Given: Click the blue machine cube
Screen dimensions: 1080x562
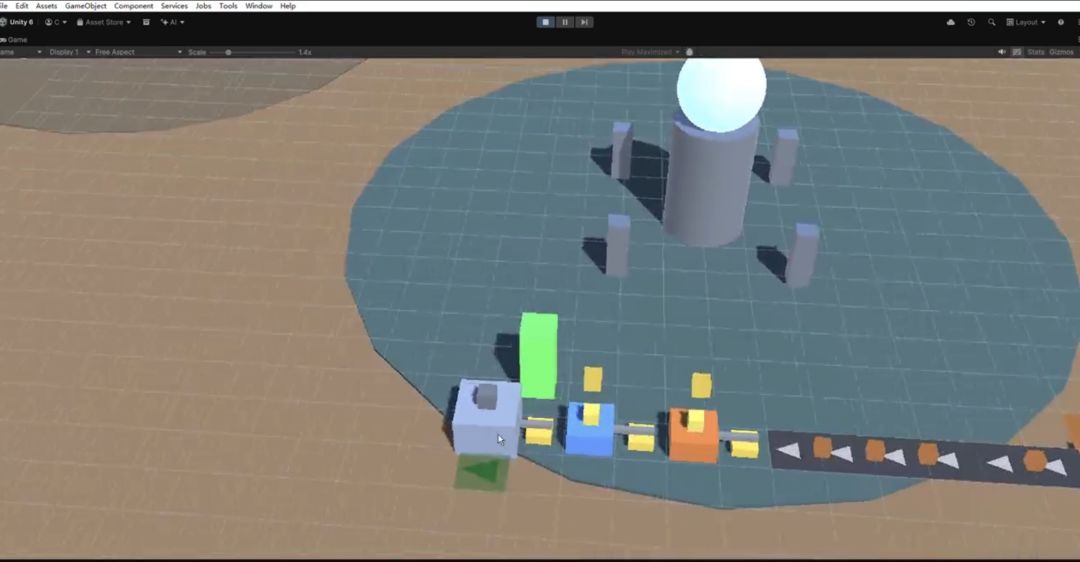Looking at the screenshot, I should tap(590, 429).
